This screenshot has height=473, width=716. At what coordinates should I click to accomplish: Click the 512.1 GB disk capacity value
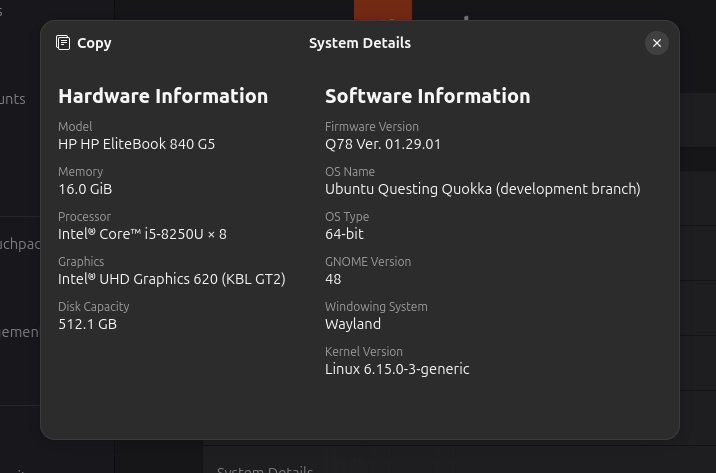(87, 324)
